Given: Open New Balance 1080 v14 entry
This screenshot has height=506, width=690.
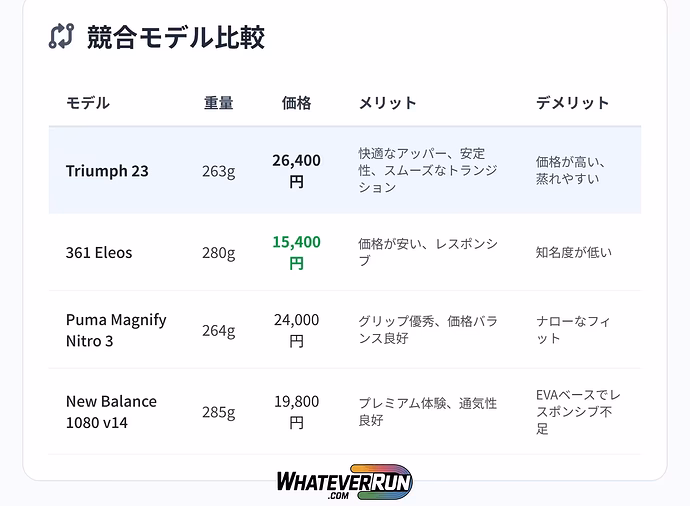Looking at the screenshot, I should 111,412.
